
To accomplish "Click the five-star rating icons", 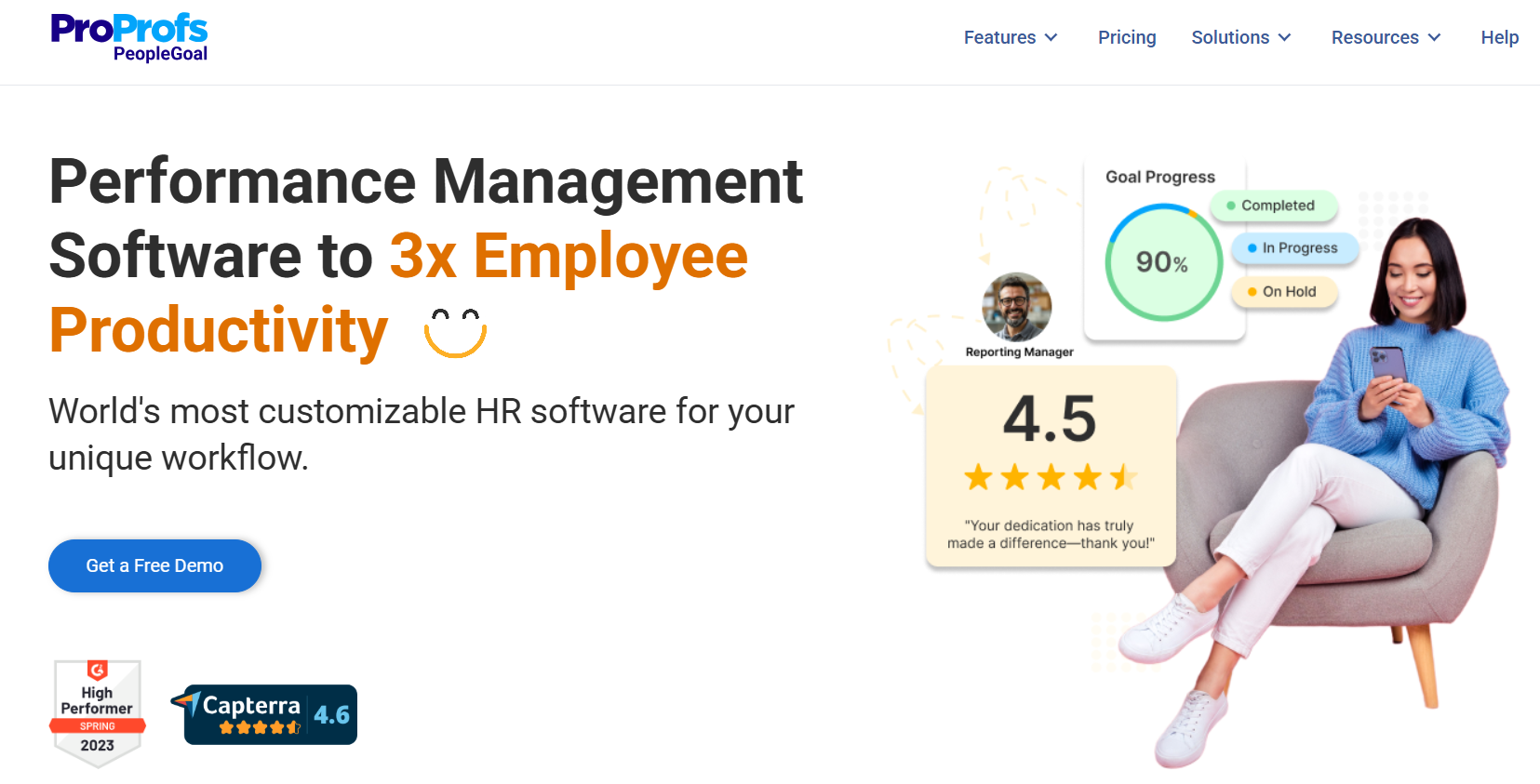I will pos(1050,477).
